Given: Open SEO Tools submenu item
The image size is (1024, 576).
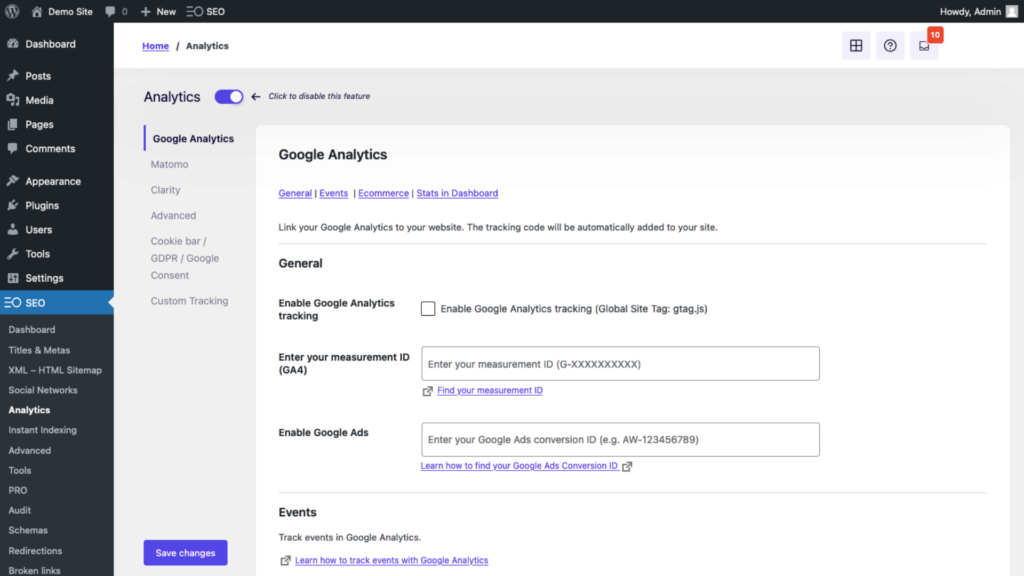Looking at the screenshot, I should [x=20, y=470].
